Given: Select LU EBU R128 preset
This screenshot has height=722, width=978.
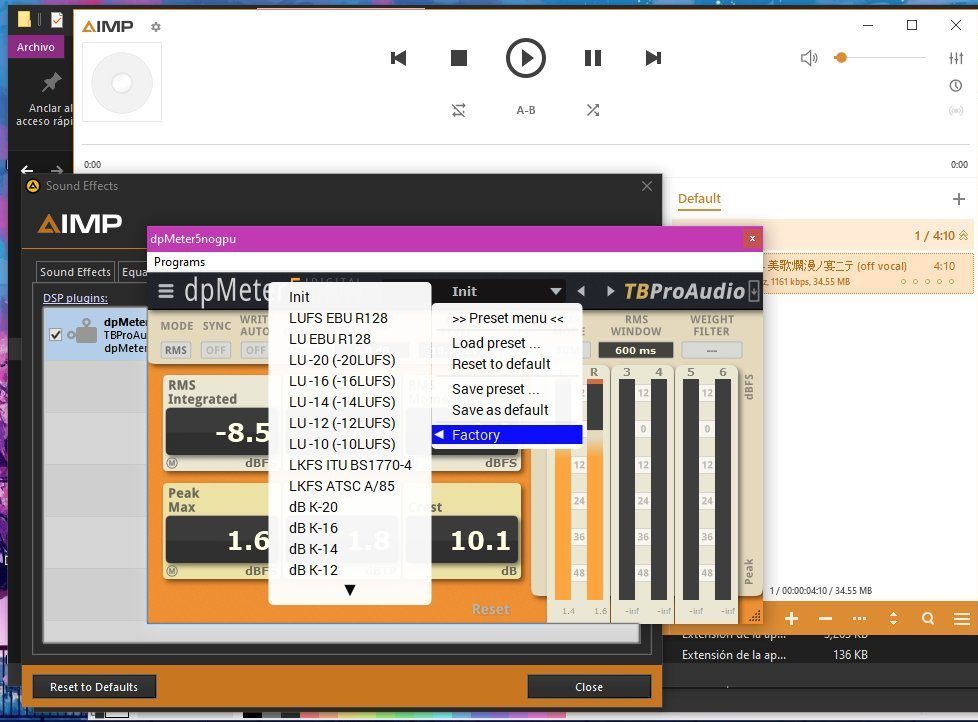Looking at the screenshot, I should (350, 339).
